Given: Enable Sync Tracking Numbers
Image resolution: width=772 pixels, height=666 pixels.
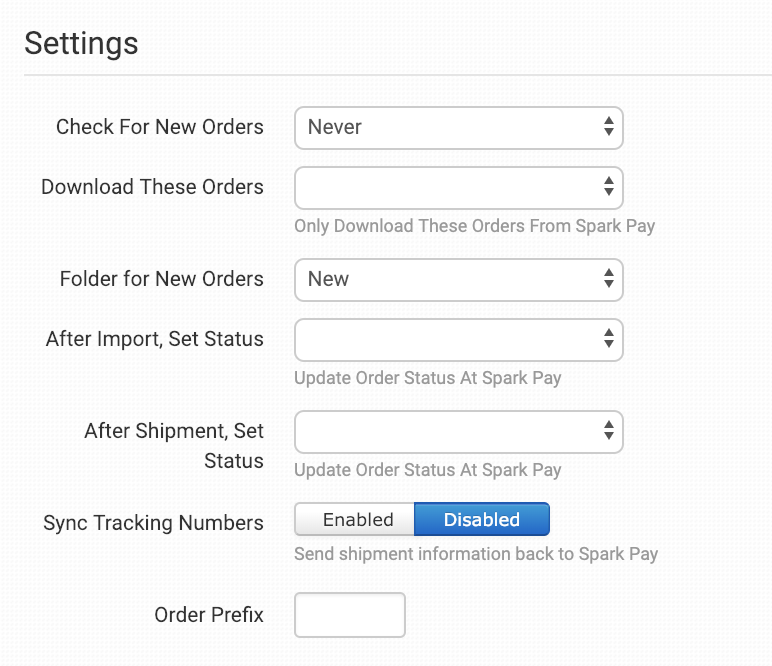Looking at the screenshot, I should 355,520.
